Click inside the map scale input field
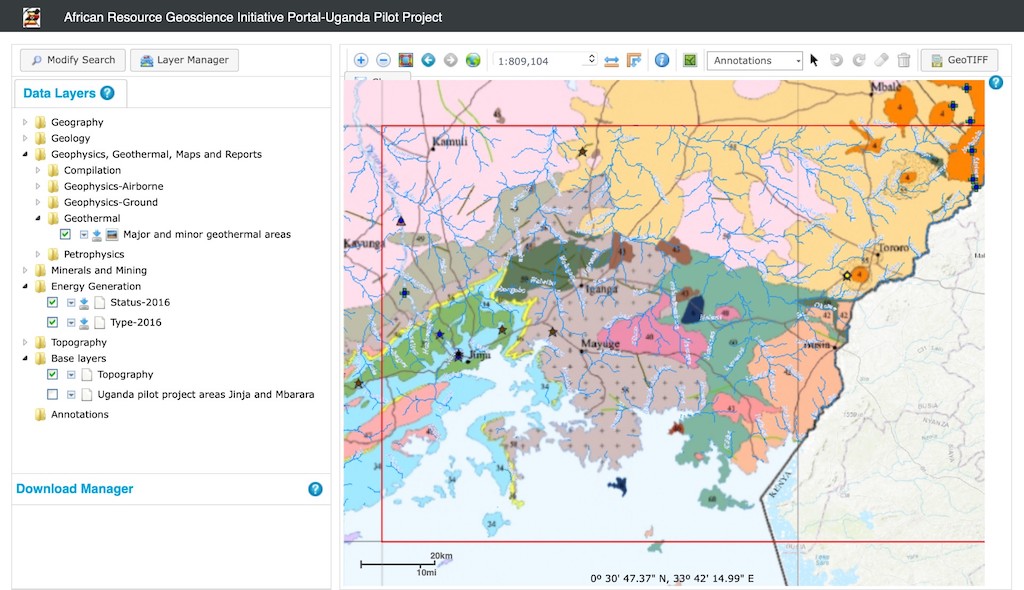Image resolution: width=1024 pixels, height=590 pixels. [540, 59]
